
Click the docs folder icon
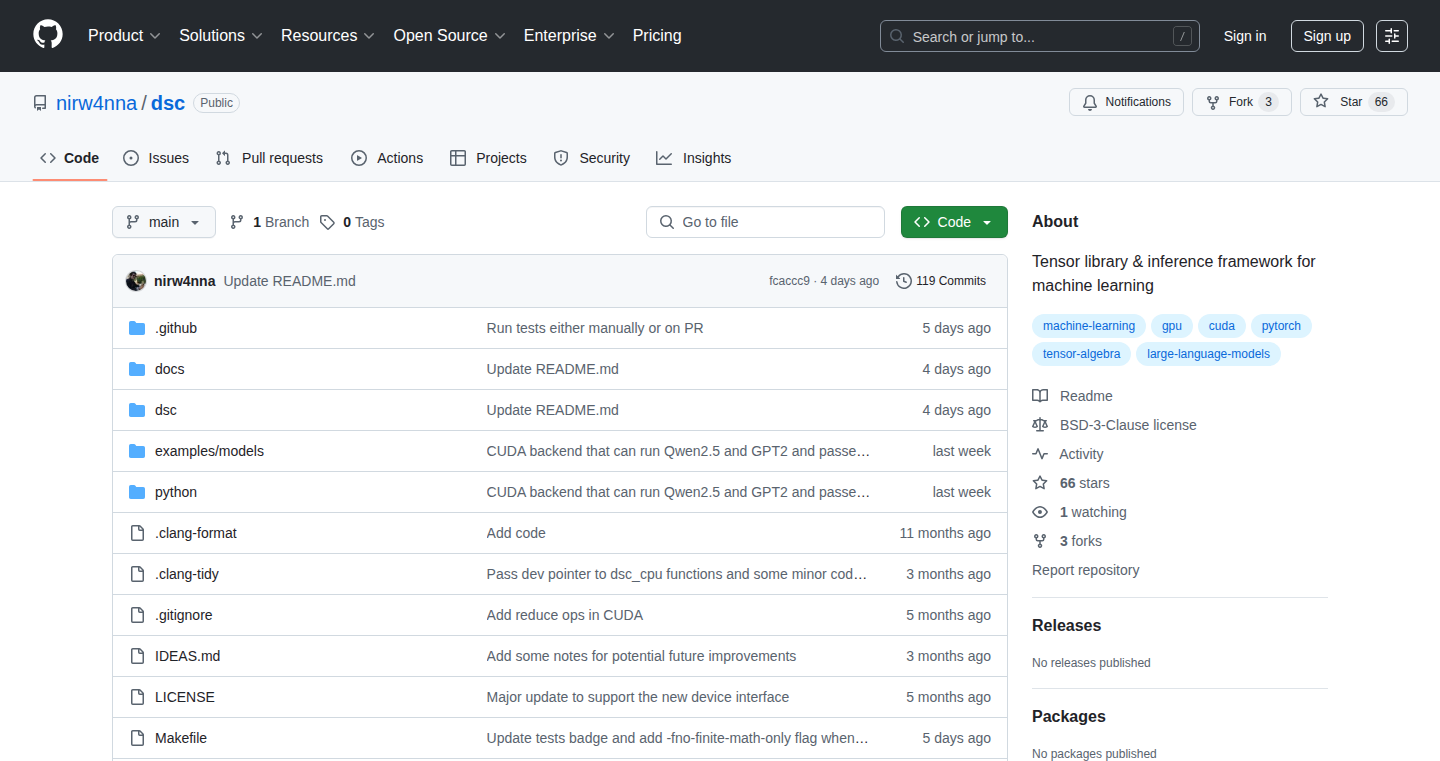pos(137,369)
